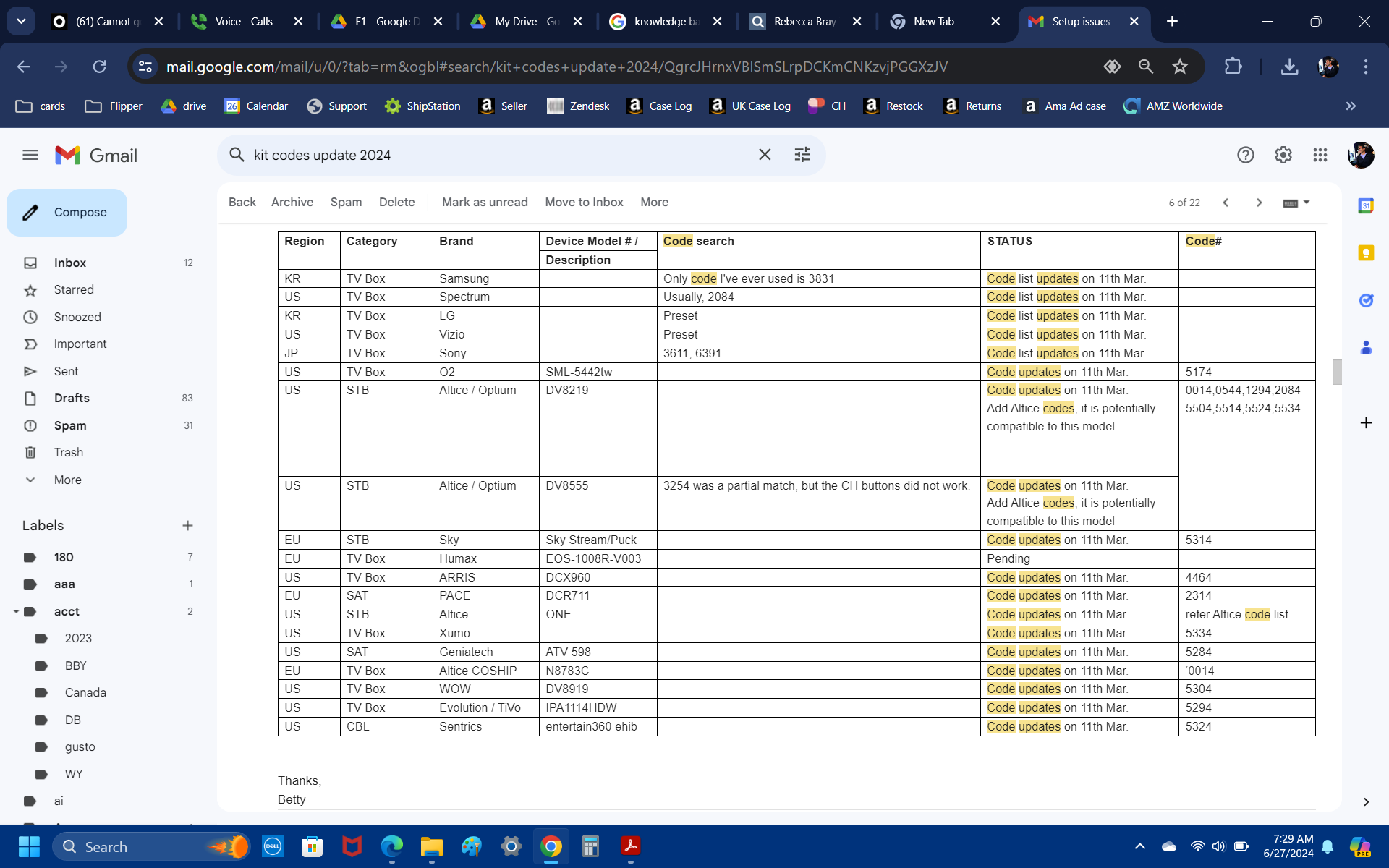Open Google Calendar side panel icon
This screenshot has height=868, width=1389.
coord(1366,206)
